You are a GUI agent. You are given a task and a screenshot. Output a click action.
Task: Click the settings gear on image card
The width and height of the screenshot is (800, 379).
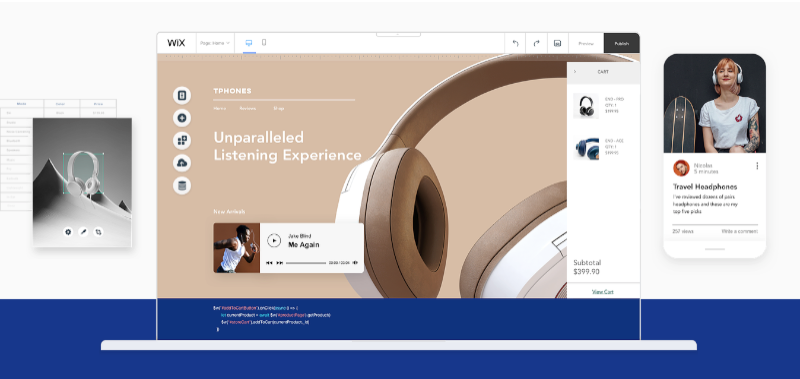[68, 232]
